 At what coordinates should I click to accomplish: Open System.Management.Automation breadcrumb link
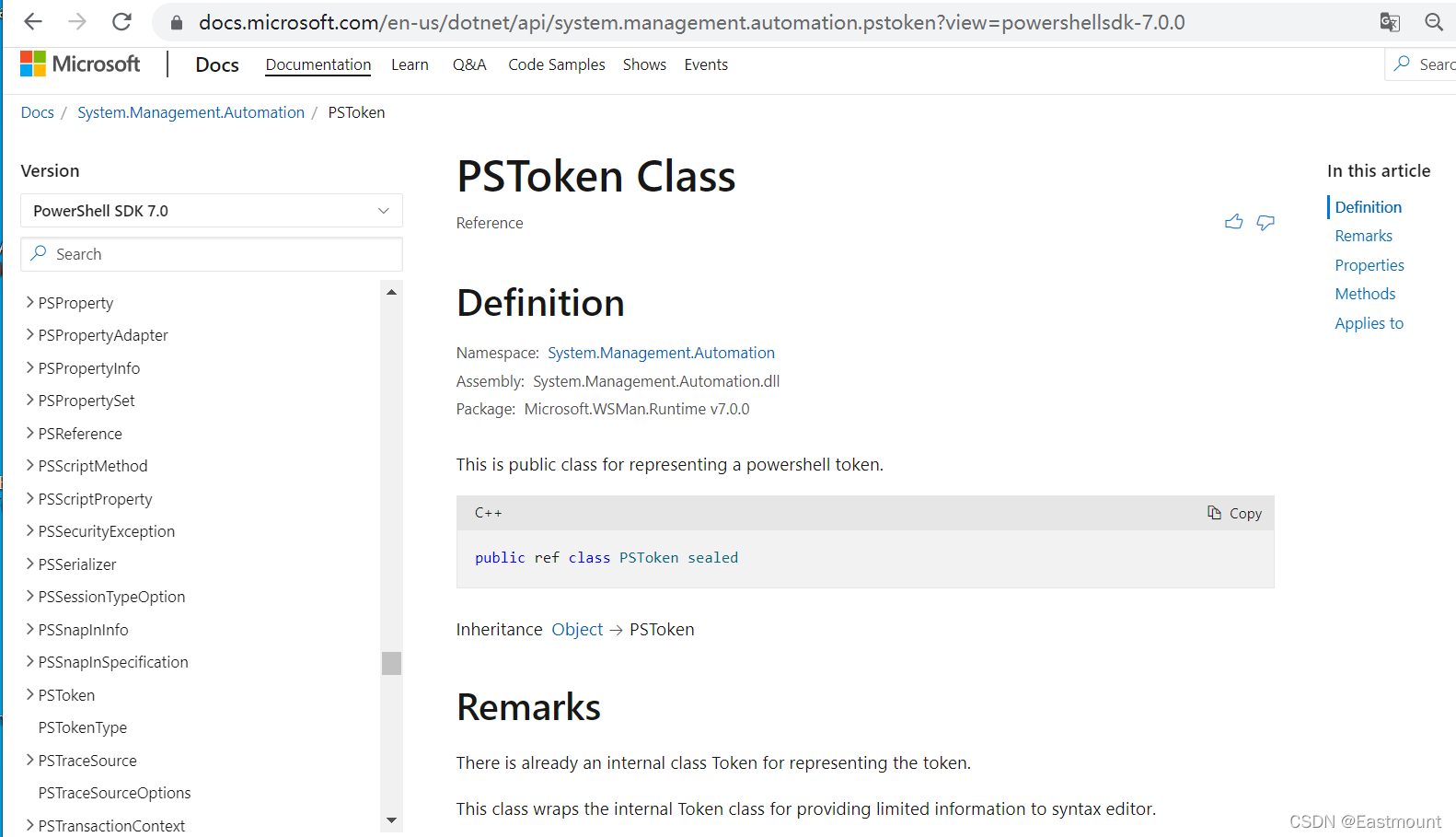tap(191, 112)
